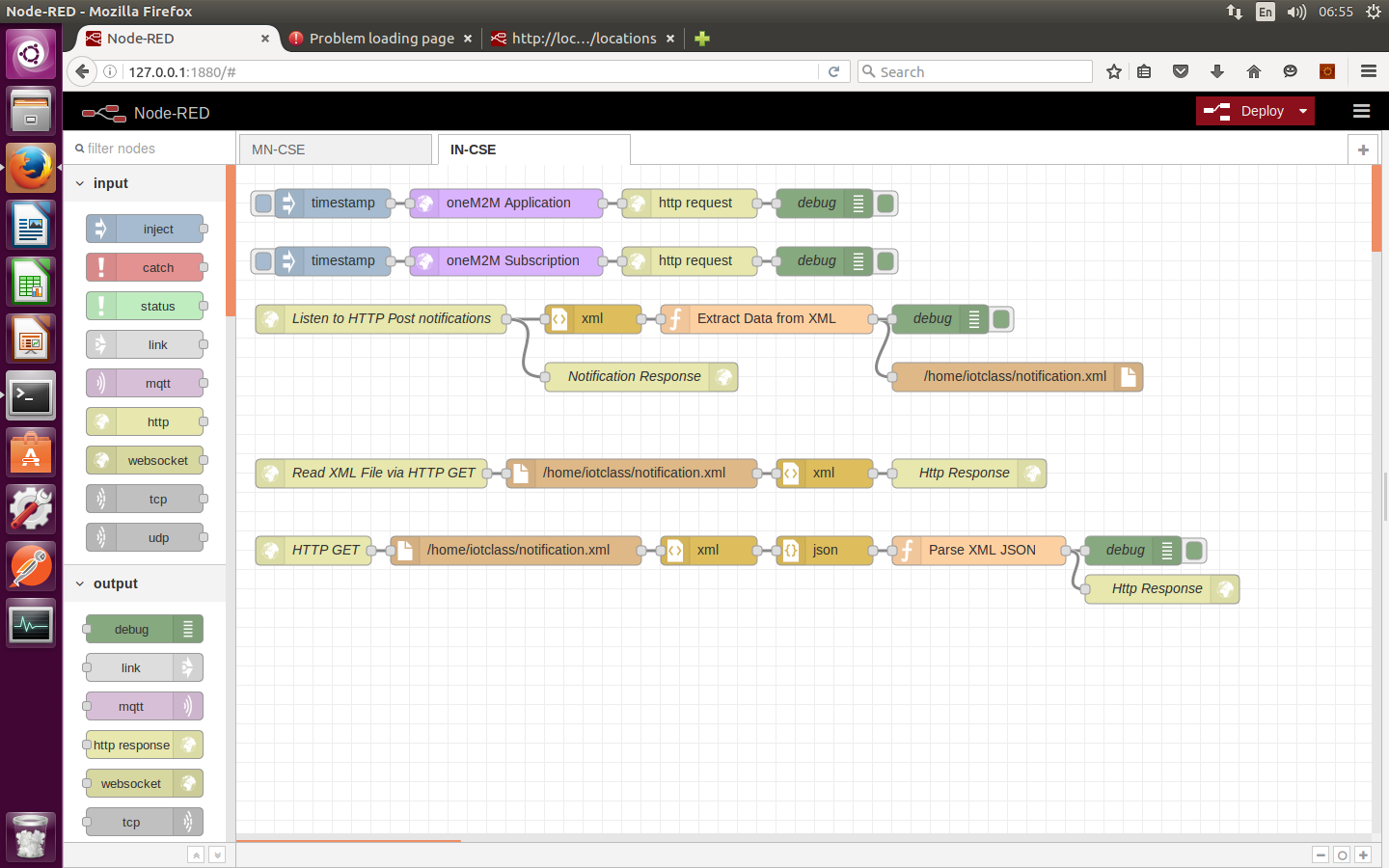Toggle the second row debug node button
This screenshot has width=1389, height=868.
coord(885,261)
